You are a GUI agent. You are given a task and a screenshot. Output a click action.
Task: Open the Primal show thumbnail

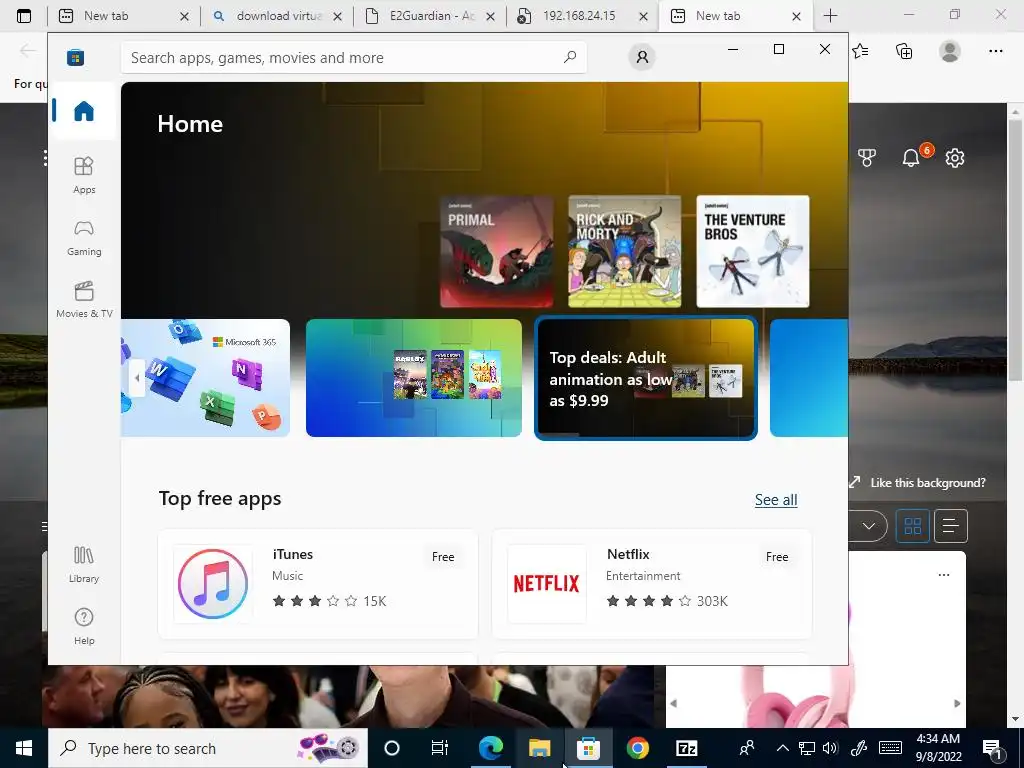tap(496, 251)
